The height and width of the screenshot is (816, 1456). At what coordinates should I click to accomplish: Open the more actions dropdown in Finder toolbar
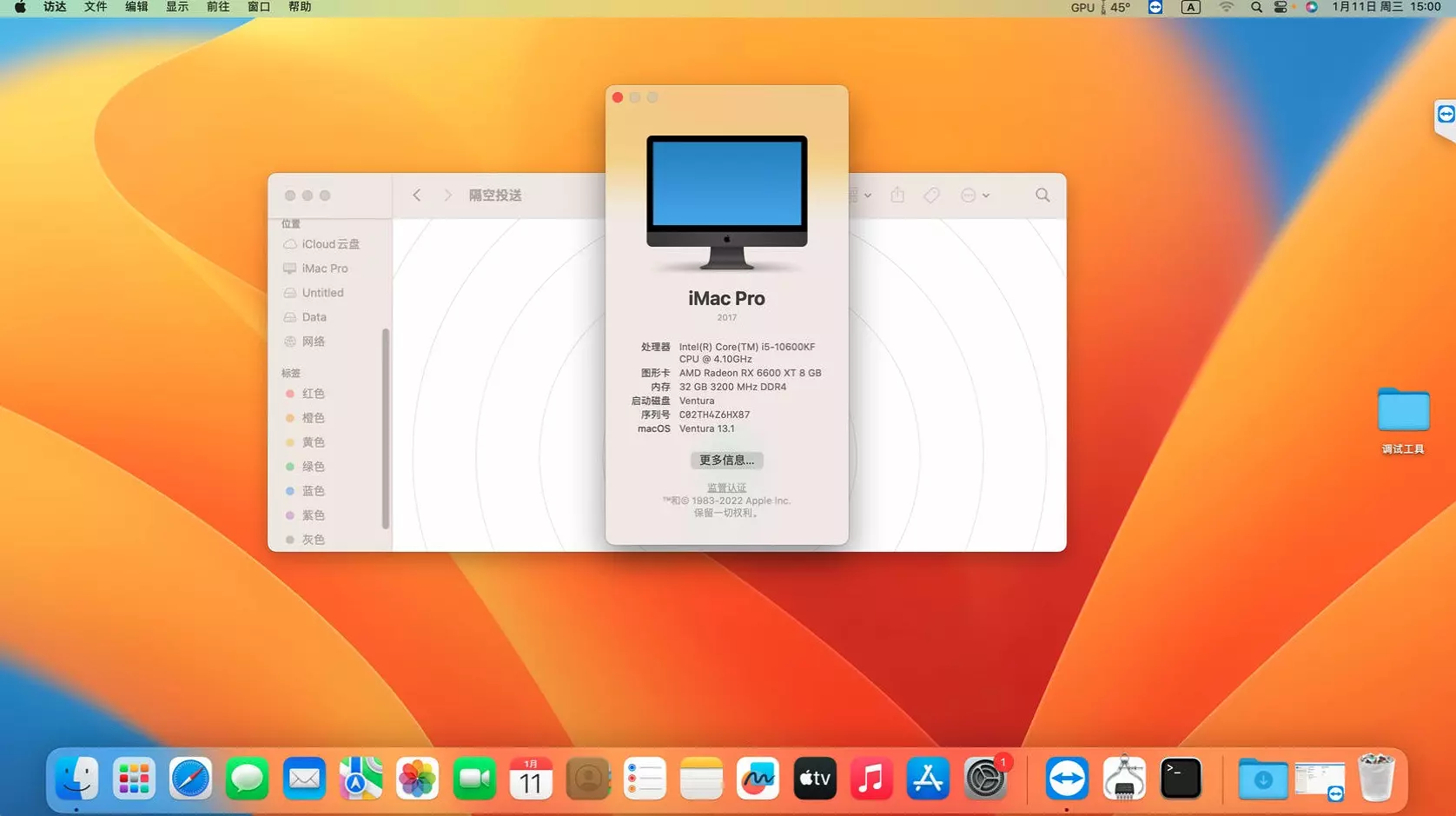click(971, 195)
